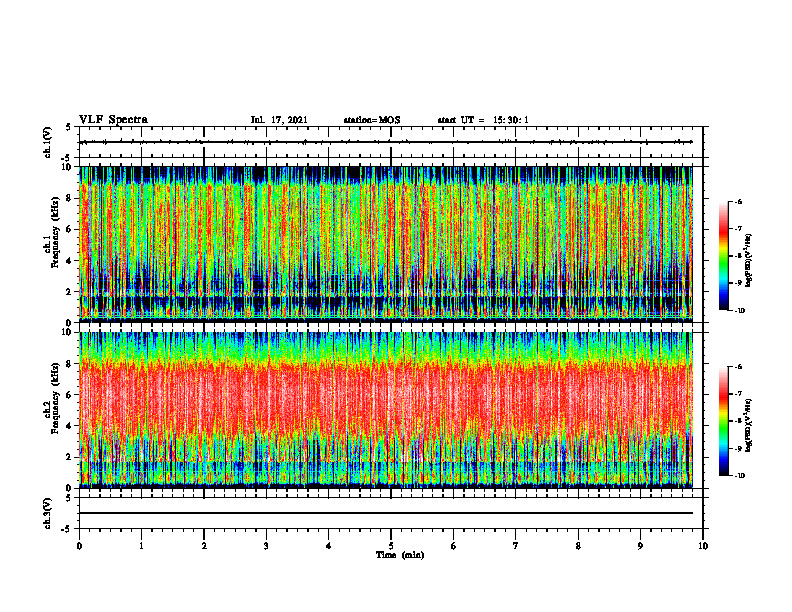Click the 'ch.1(V)' waveform axis label
792x612 pixels.
[x=47, y=142]
